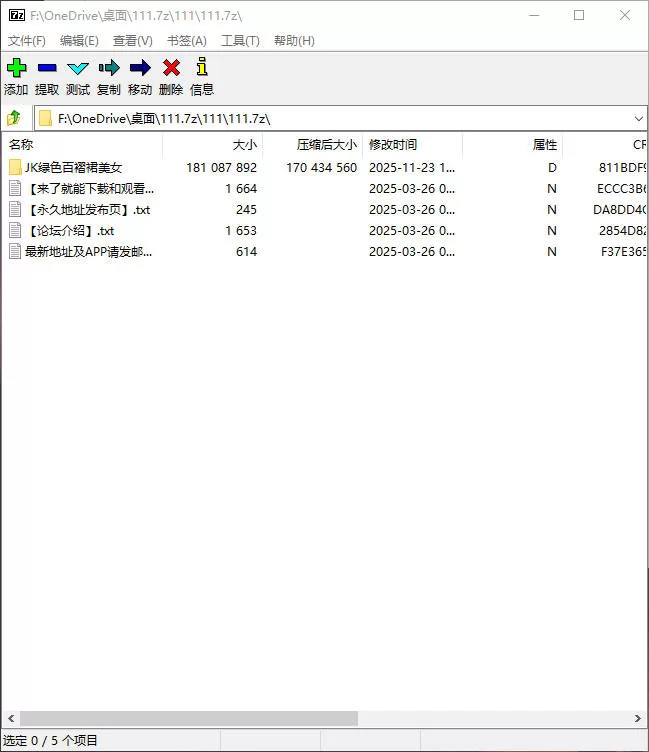This screenshot has width=649, height=752.
Task: Sort by the 名称 column header
Action: click(x=83, y=145)
